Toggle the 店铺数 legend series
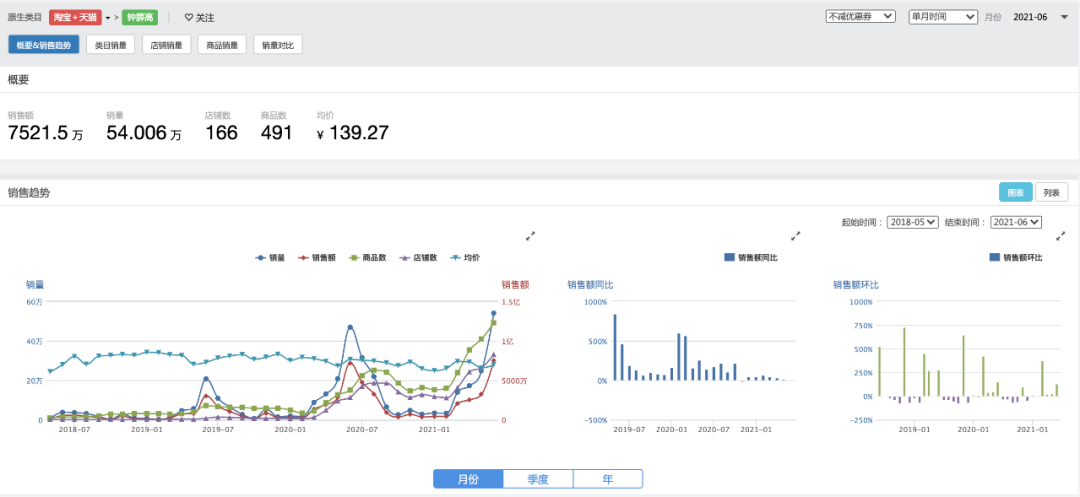This screenshot has height=497, width=1080. (419, 257)
